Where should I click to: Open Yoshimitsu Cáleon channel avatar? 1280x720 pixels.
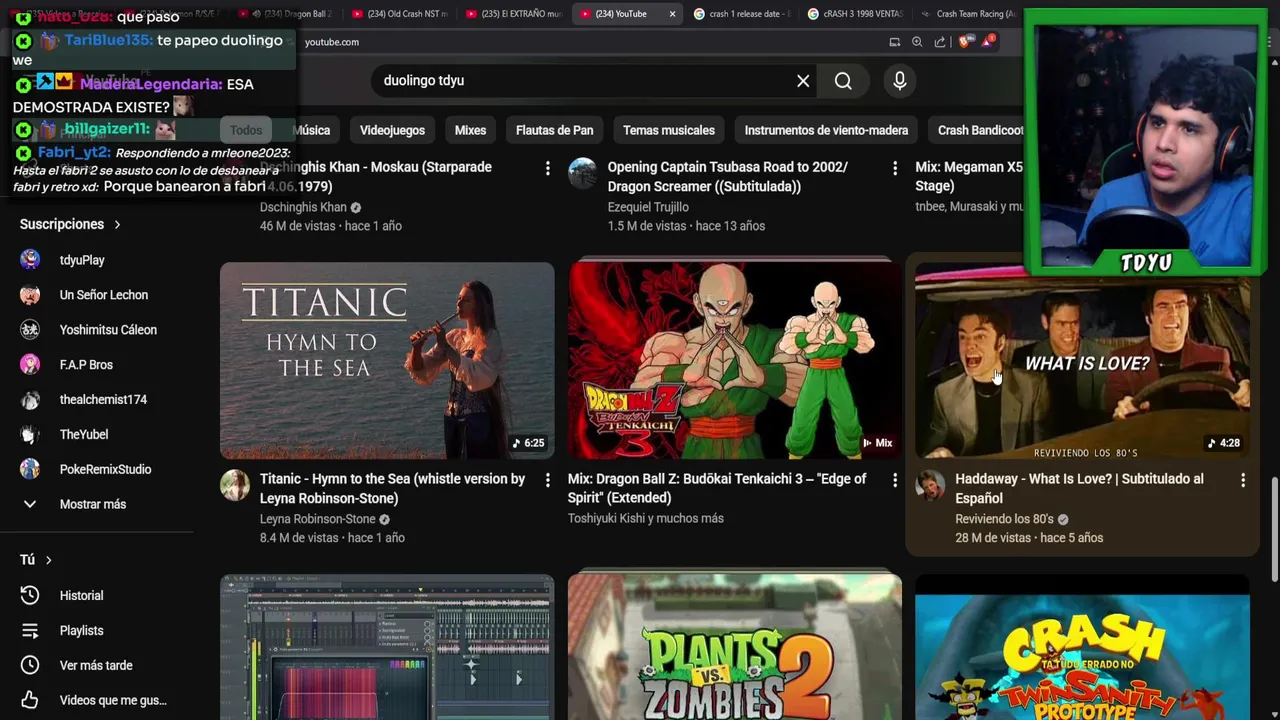[x=30, y=330]
